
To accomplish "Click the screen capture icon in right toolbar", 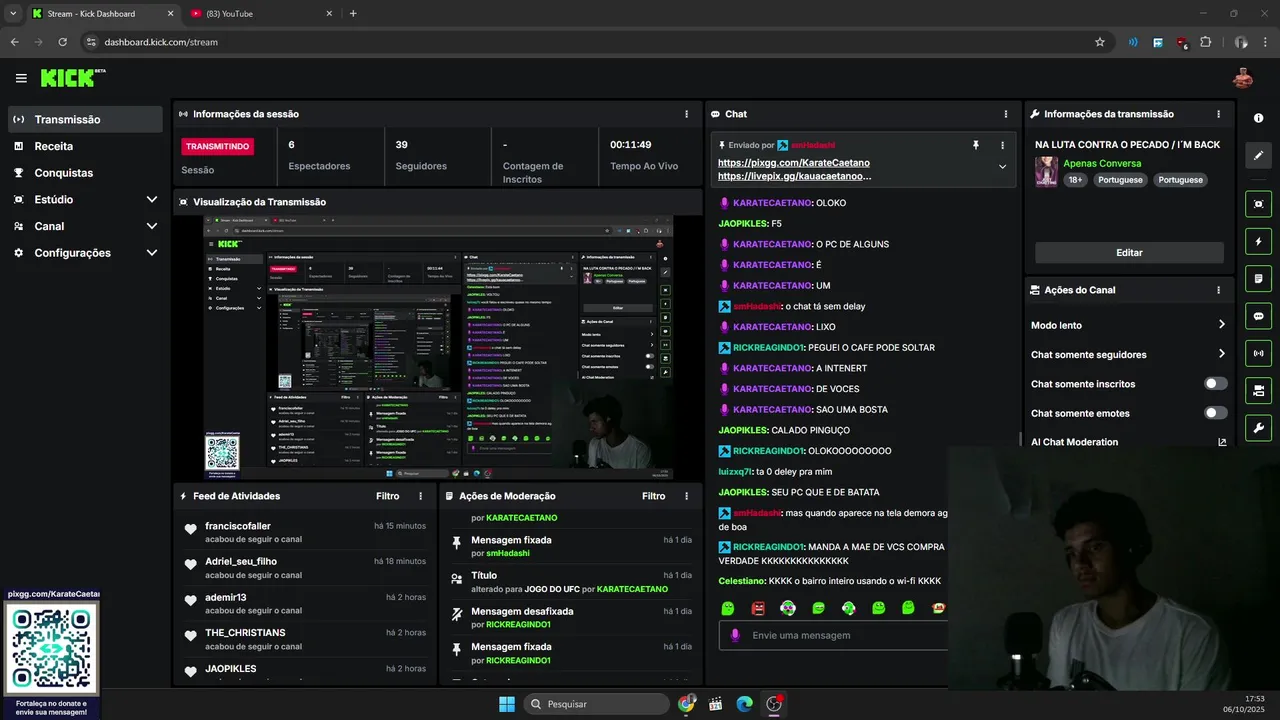I will 1258,204.
